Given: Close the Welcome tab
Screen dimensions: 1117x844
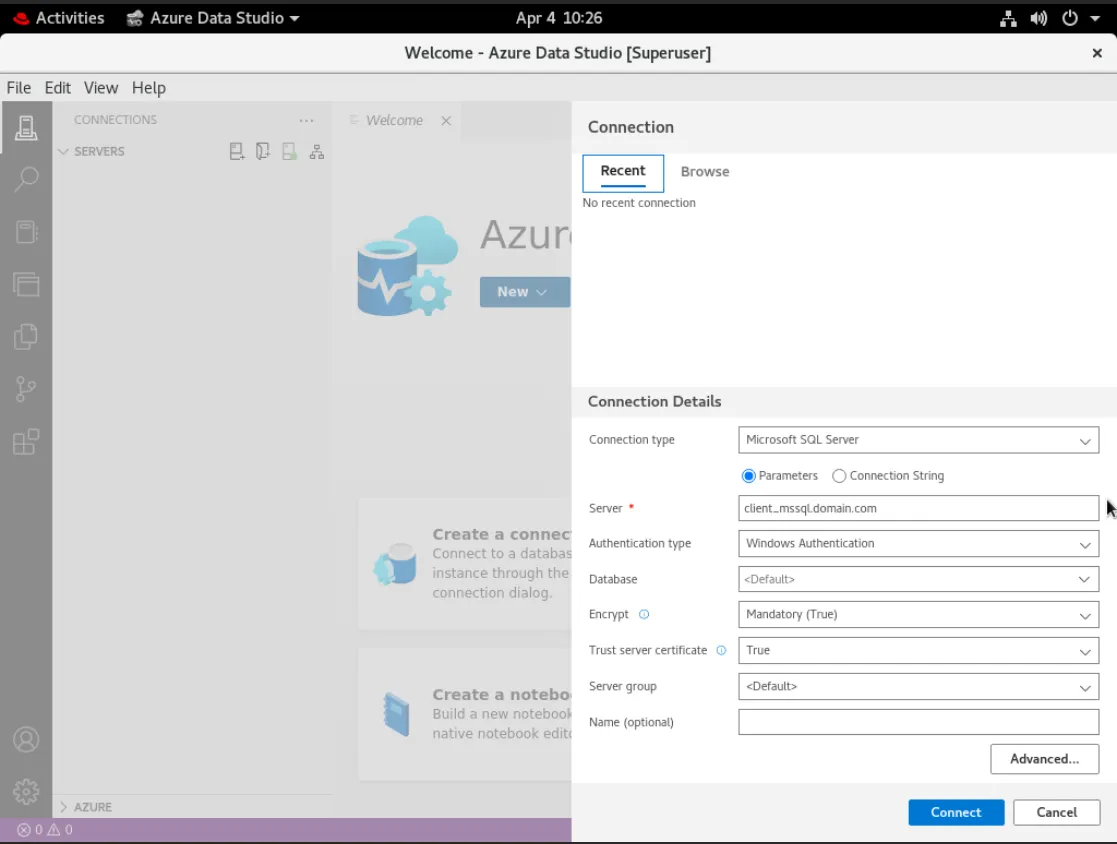Looking at the screenshot, I should point(446,120).
